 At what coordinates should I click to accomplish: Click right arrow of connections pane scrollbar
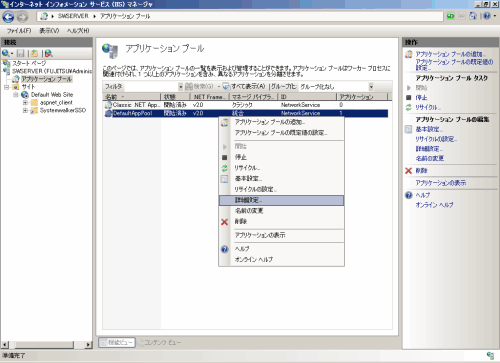(x=88, y=344)
